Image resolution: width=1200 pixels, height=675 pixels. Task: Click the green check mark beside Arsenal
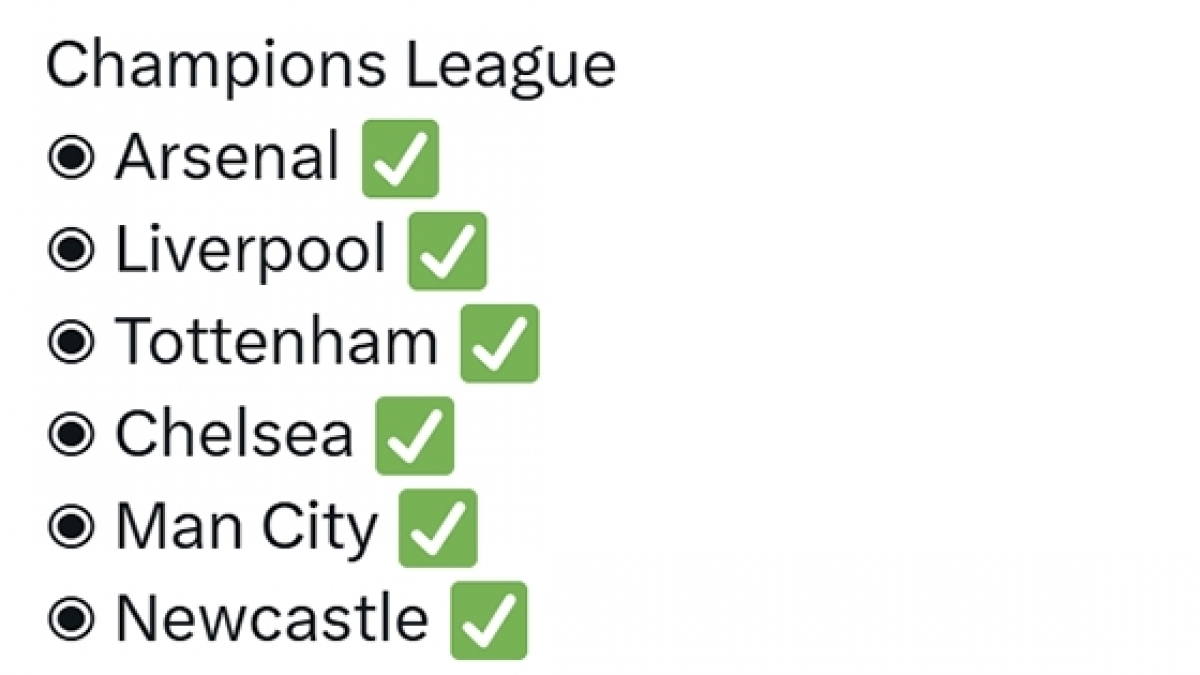[x=400, y=158]
